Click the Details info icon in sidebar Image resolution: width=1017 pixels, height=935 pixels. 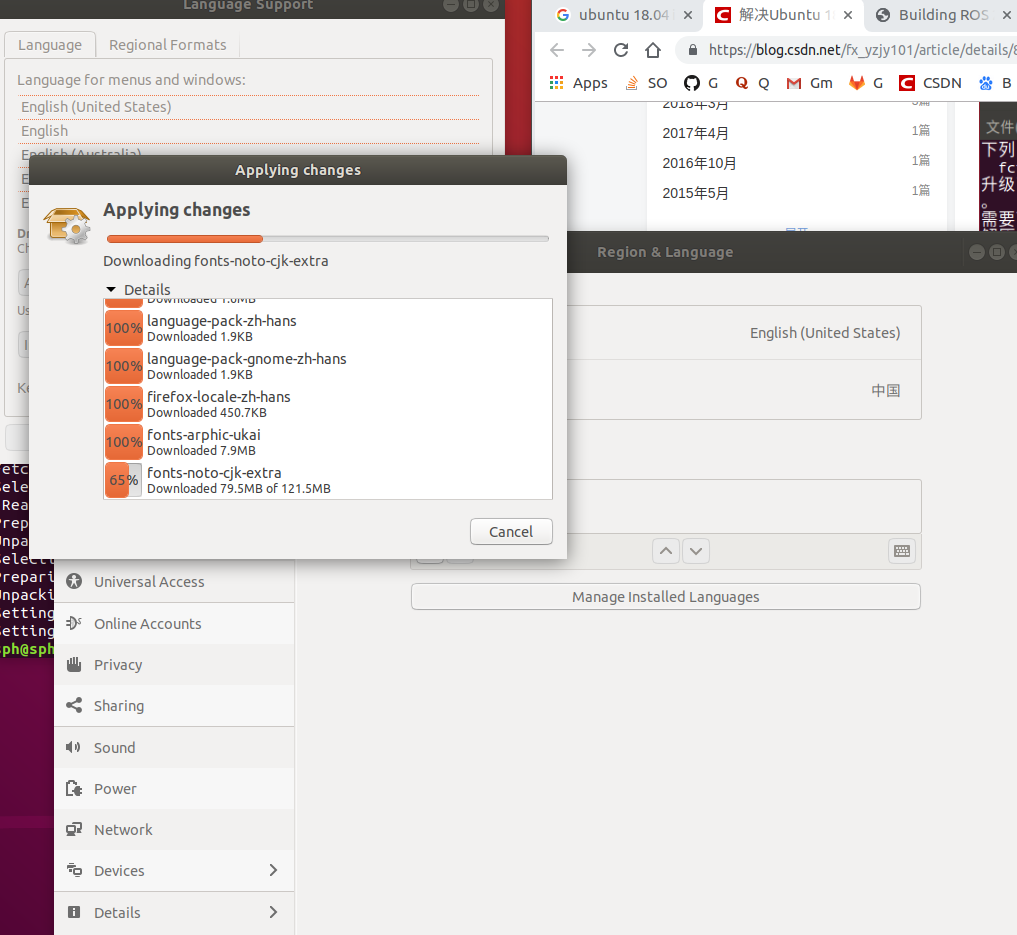pos(74,912)
